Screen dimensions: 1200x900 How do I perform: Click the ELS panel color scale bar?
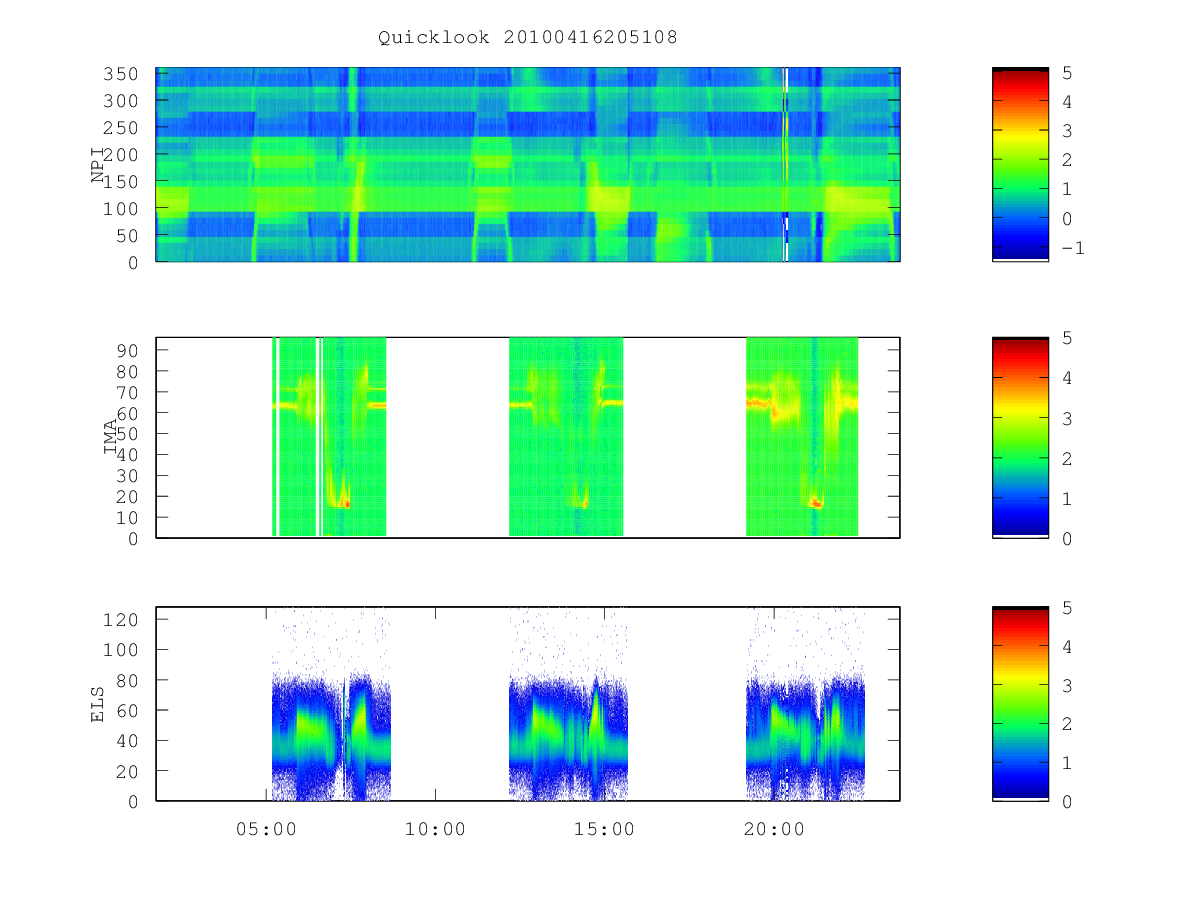click(x=1020, y=703)
